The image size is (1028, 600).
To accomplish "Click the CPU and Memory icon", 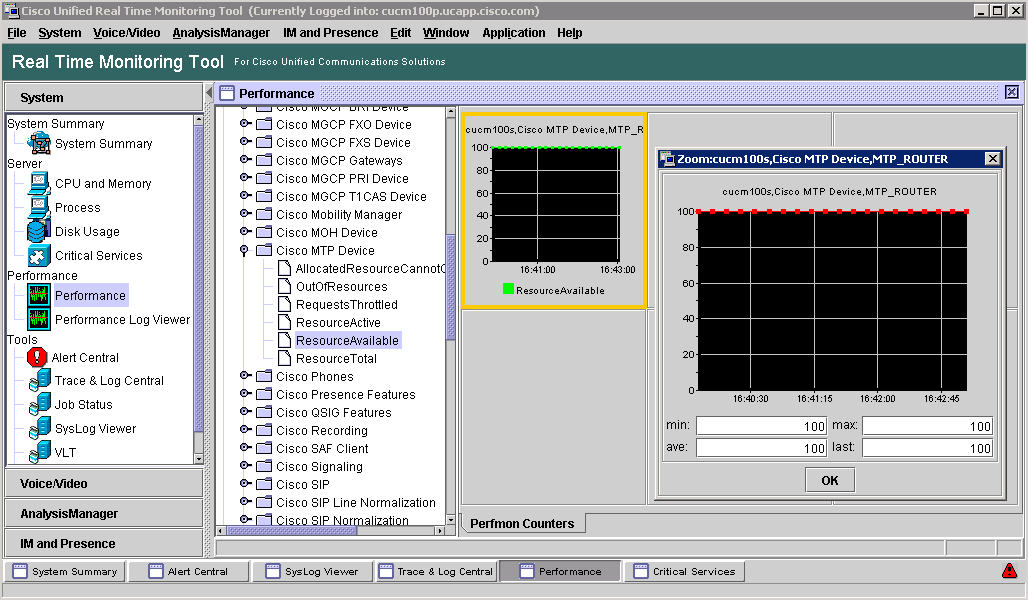I will tap(39, 184).
